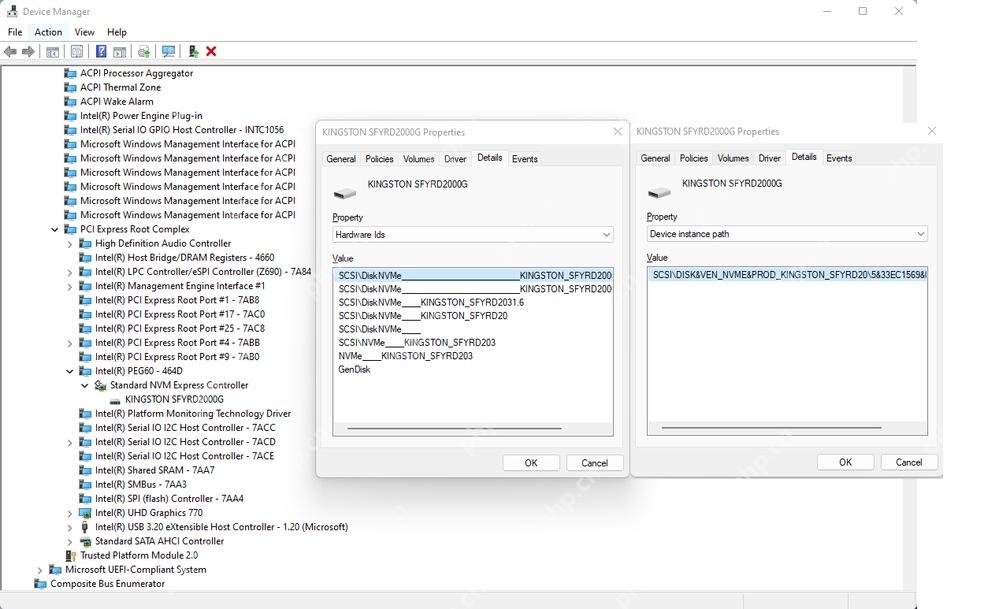Switch to Driver tab in right Properties dialog
The width and height of the screenshot is (999, 609).
pyautogui.click(x=770, y=158)
